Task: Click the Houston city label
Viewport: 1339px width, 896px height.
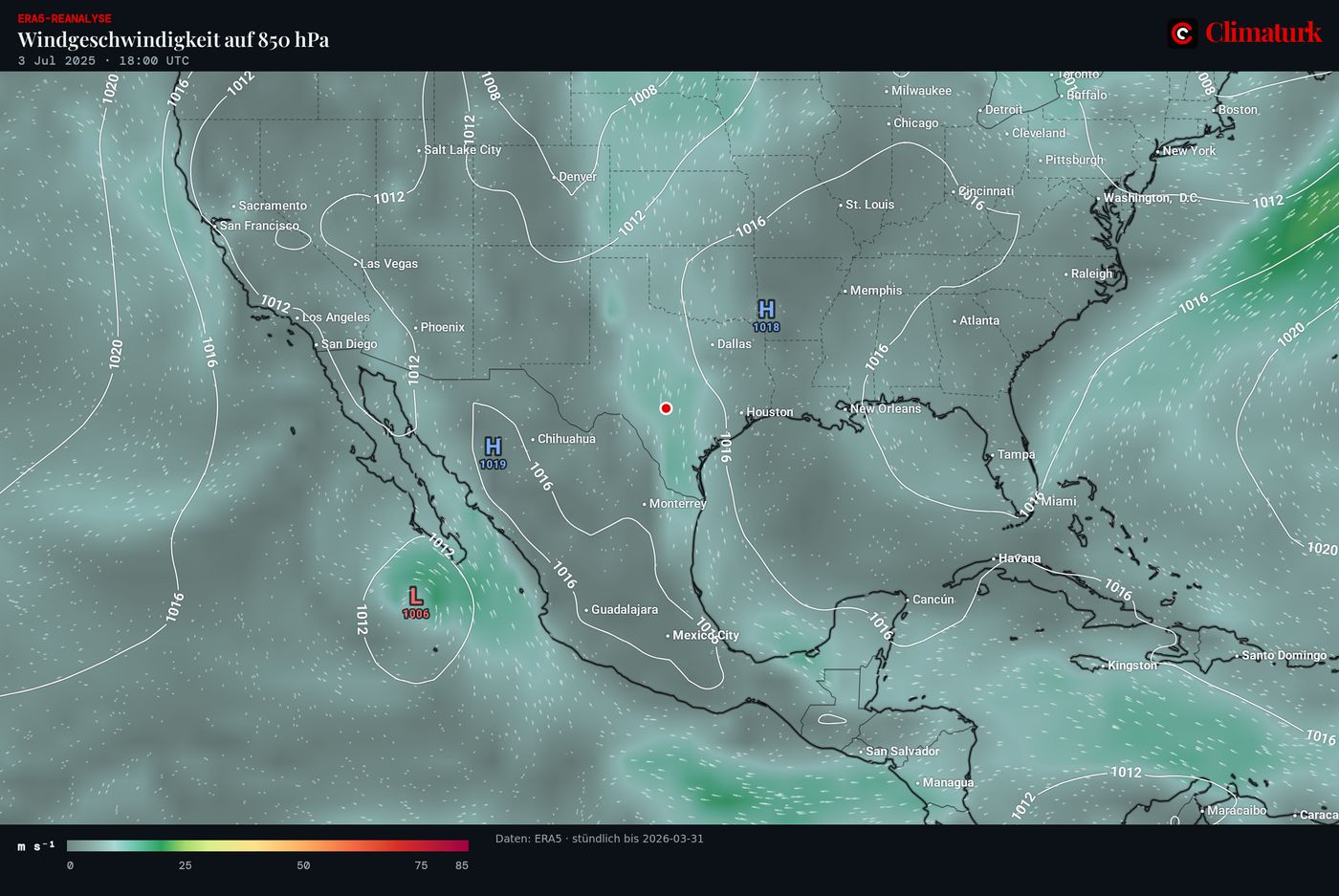Action: (x=770, y=412)
